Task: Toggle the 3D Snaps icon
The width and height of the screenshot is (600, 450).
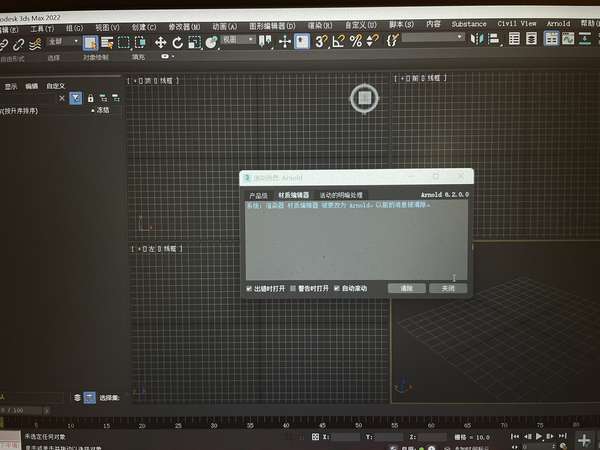Action: click(321, 41)
